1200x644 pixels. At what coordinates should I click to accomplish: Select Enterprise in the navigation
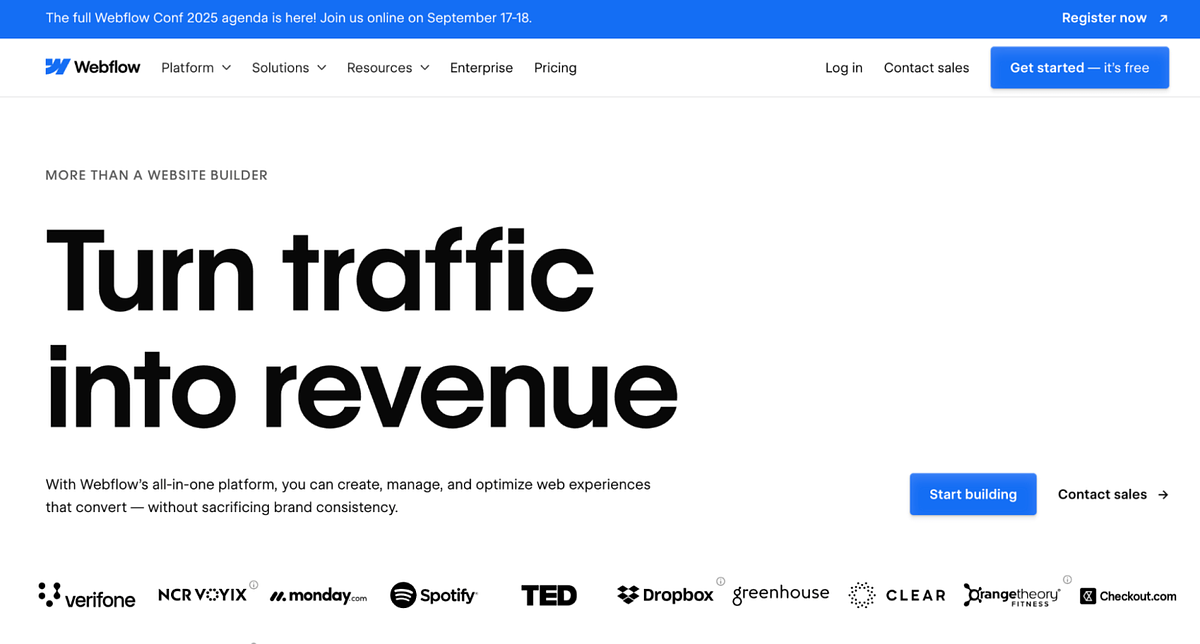tap(481, 67)
